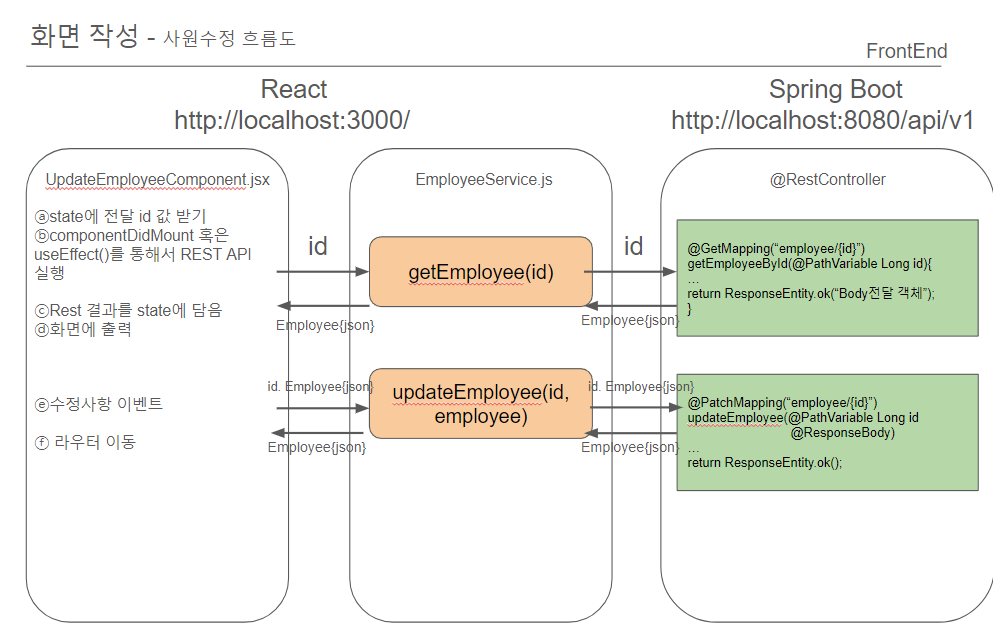Click the "@RestController" label

click(x=827, y=180)
